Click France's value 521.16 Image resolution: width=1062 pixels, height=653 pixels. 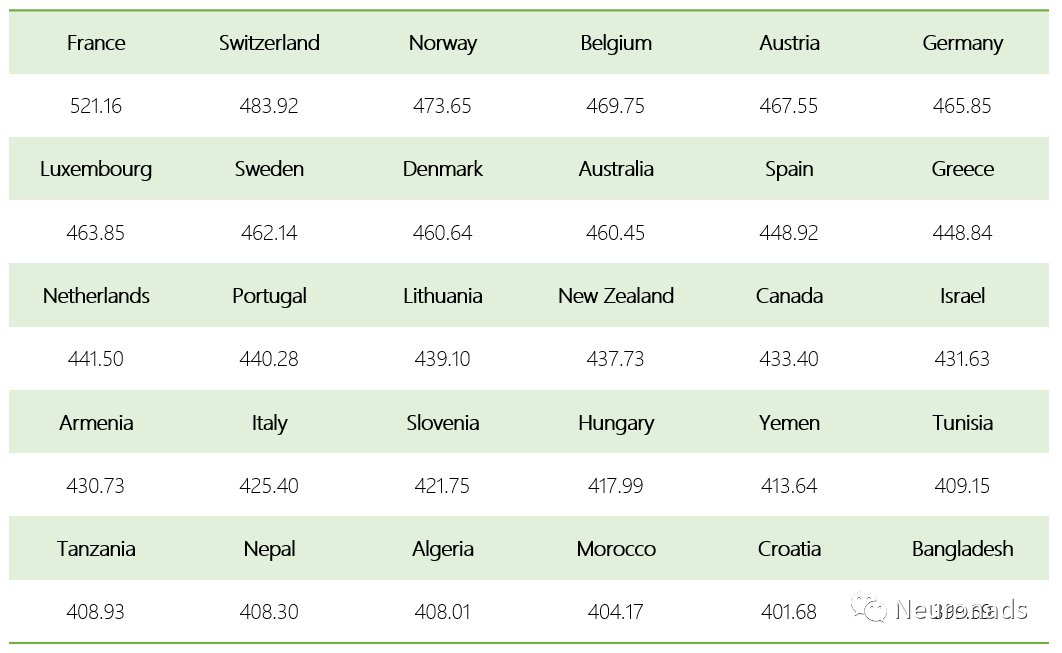[96, 106]
